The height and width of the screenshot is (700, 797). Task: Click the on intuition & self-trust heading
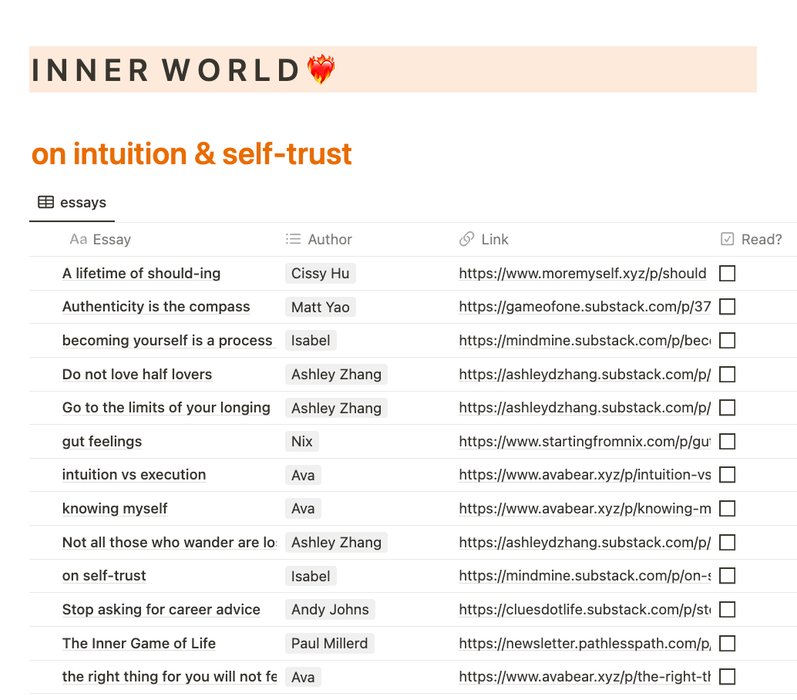pyautogui.click(x=192, y=154)
